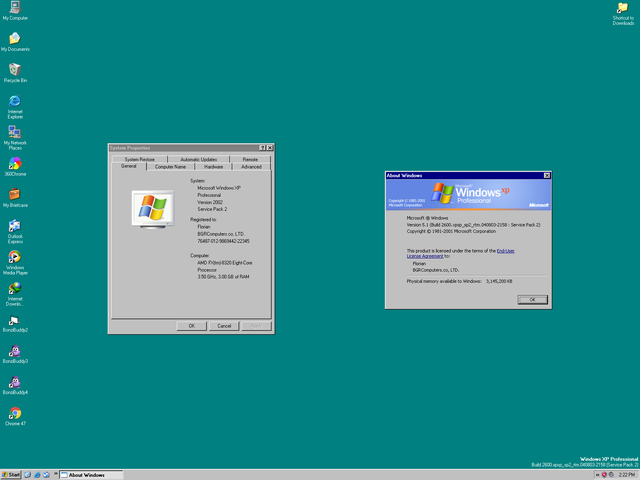640x480 pixels.
Task: Switch to the System Restore tab
Action: pyautogui.click(x=140, y=159)
